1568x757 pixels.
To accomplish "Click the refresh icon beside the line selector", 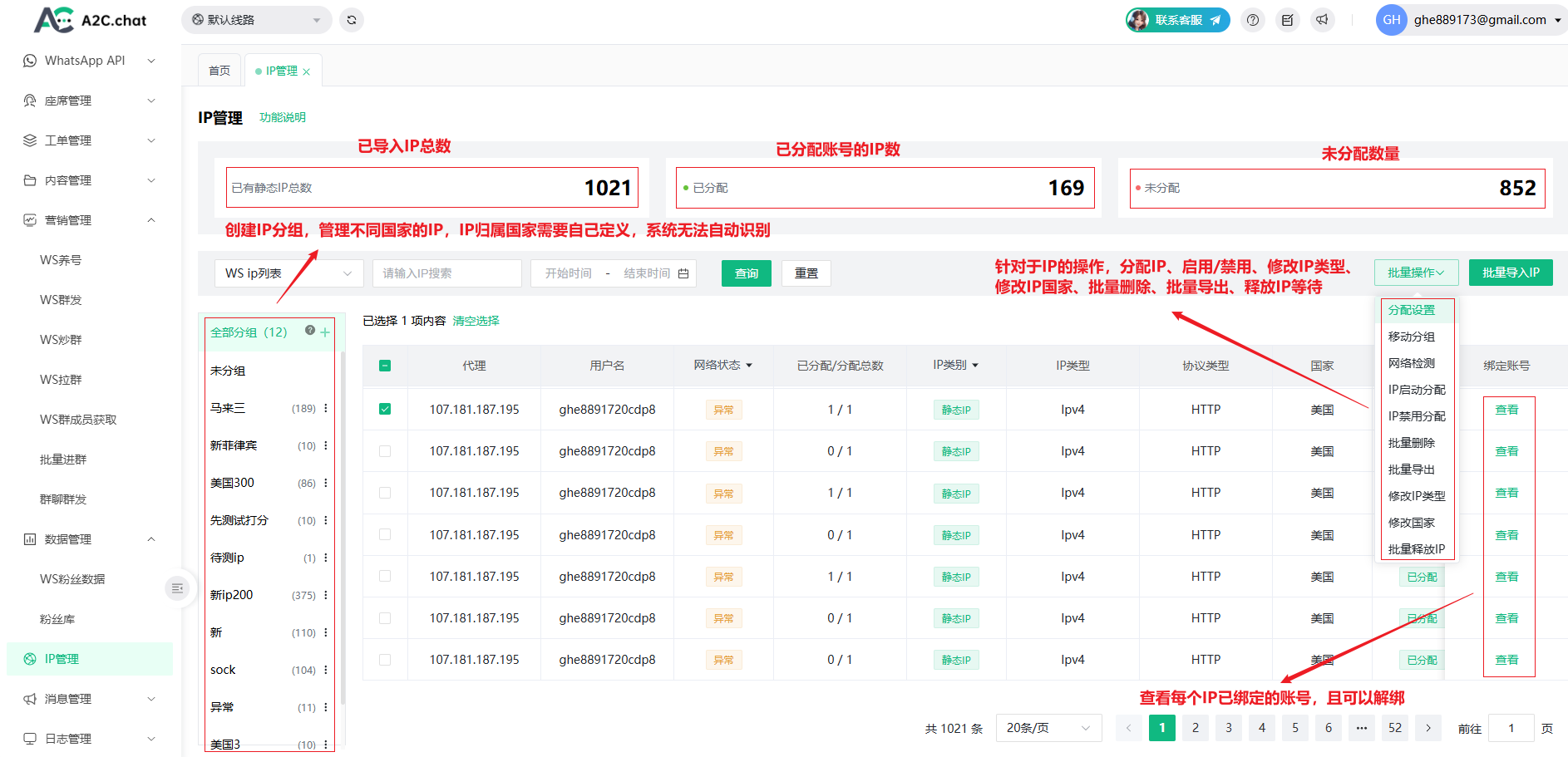I will (x=352, y=20).
